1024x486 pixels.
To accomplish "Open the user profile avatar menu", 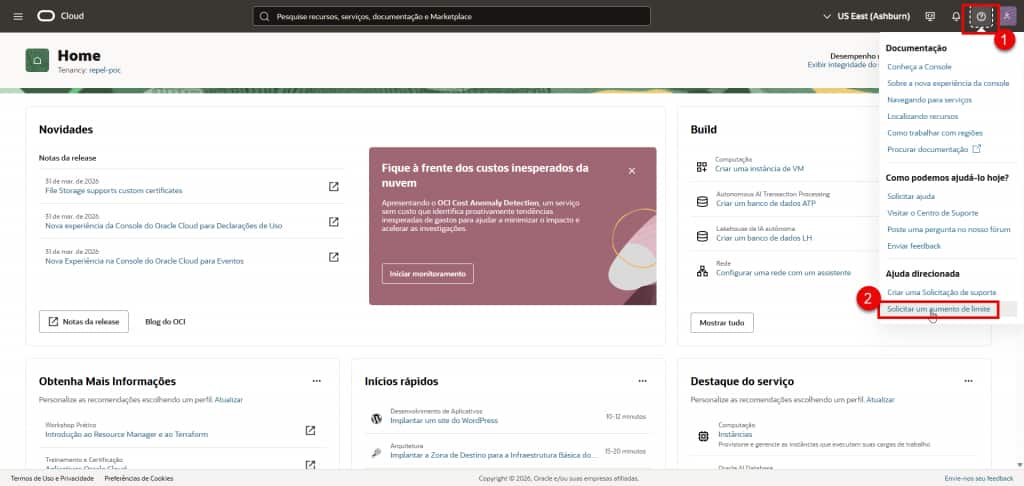I will 1007,16.
